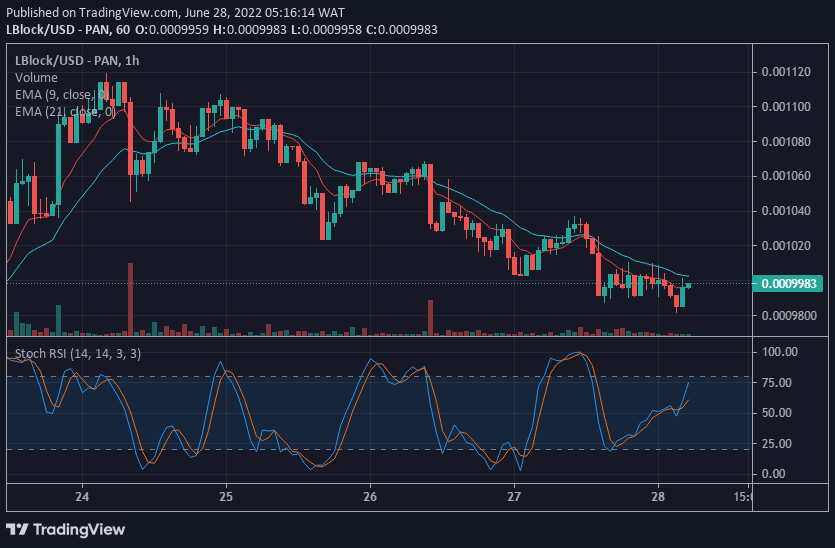Select the EMA (21, close, 0) indicator label

click(65, 112)
